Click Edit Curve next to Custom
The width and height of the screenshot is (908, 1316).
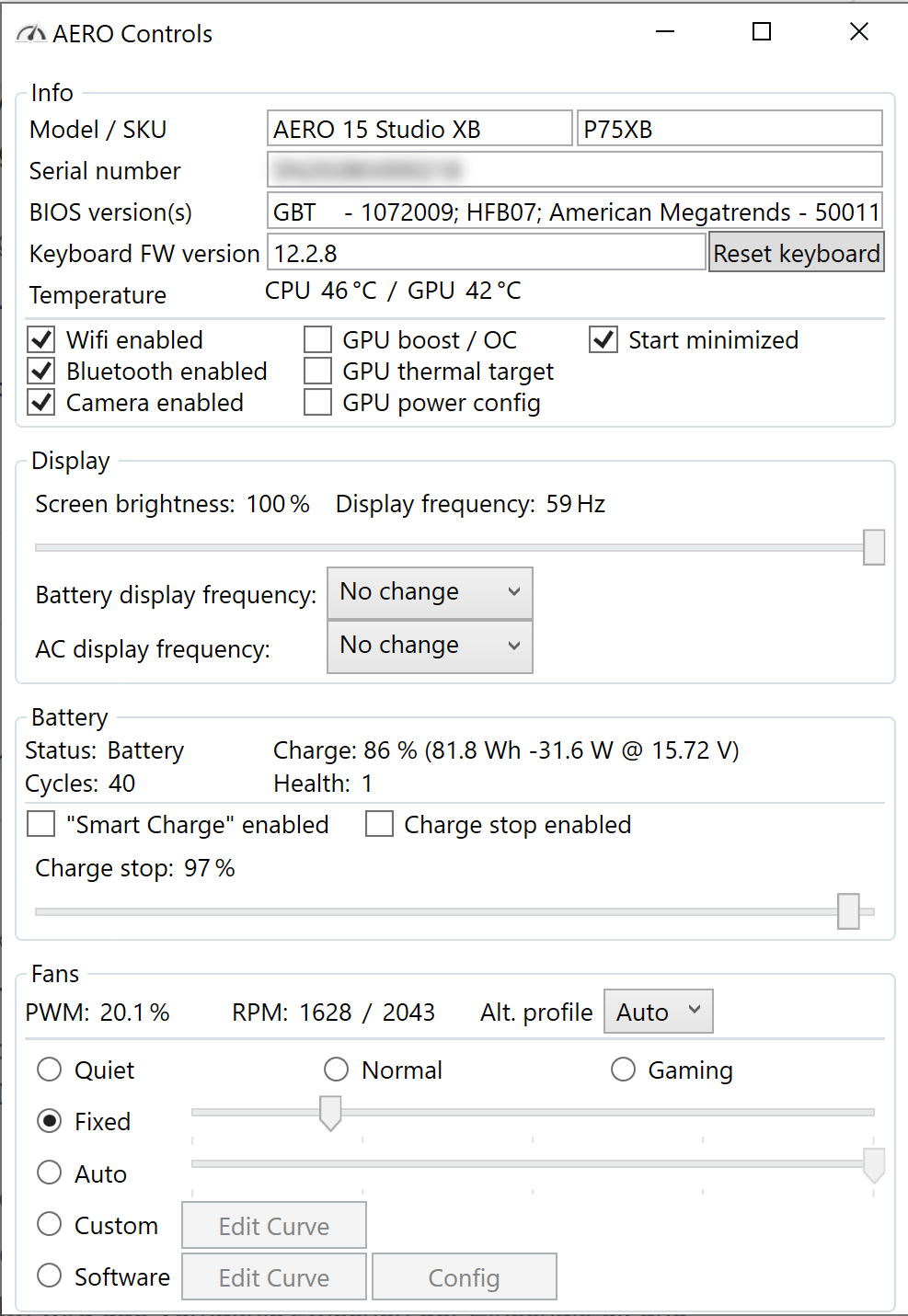point(273,1226)
